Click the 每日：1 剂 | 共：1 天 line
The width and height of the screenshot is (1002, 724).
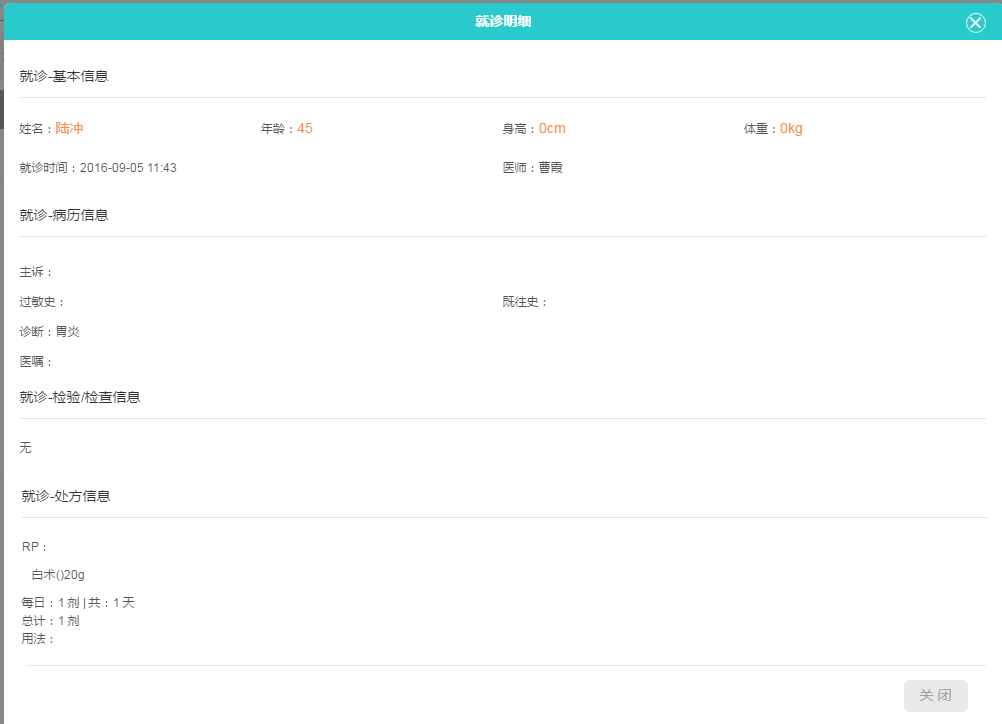coord(78,603)
